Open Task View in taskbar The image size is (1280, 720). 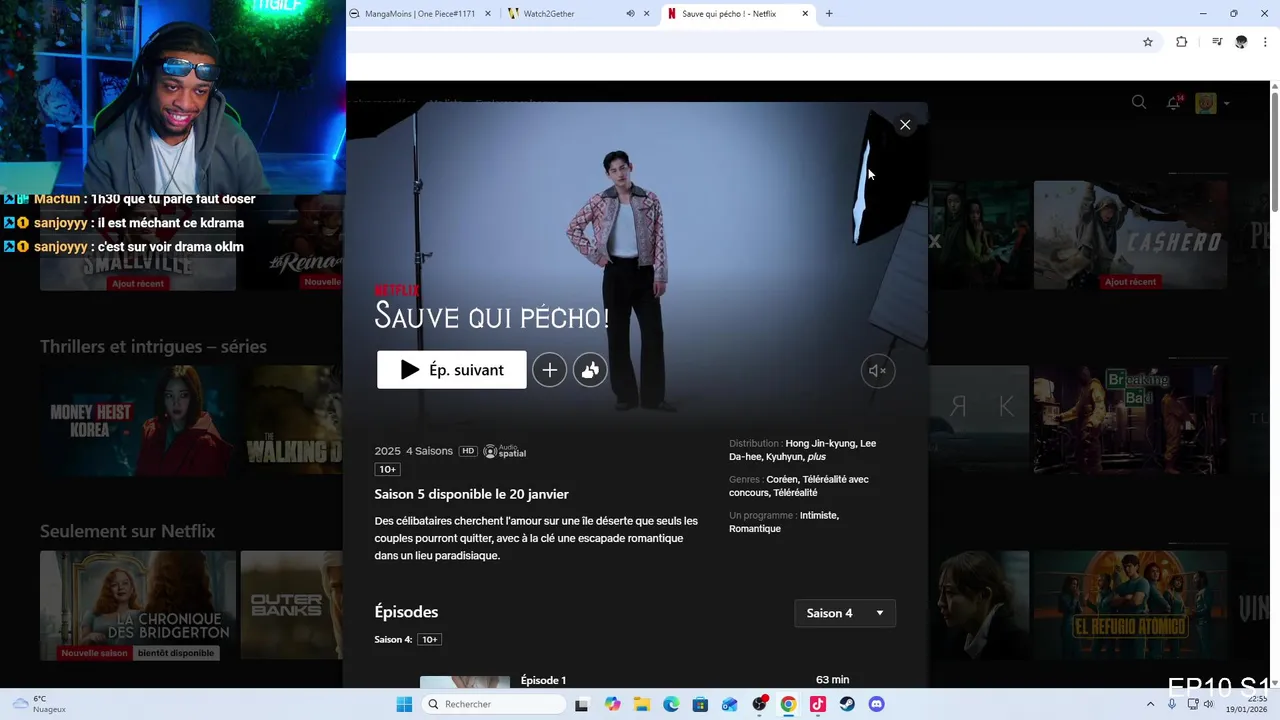(x=582, y=704)
